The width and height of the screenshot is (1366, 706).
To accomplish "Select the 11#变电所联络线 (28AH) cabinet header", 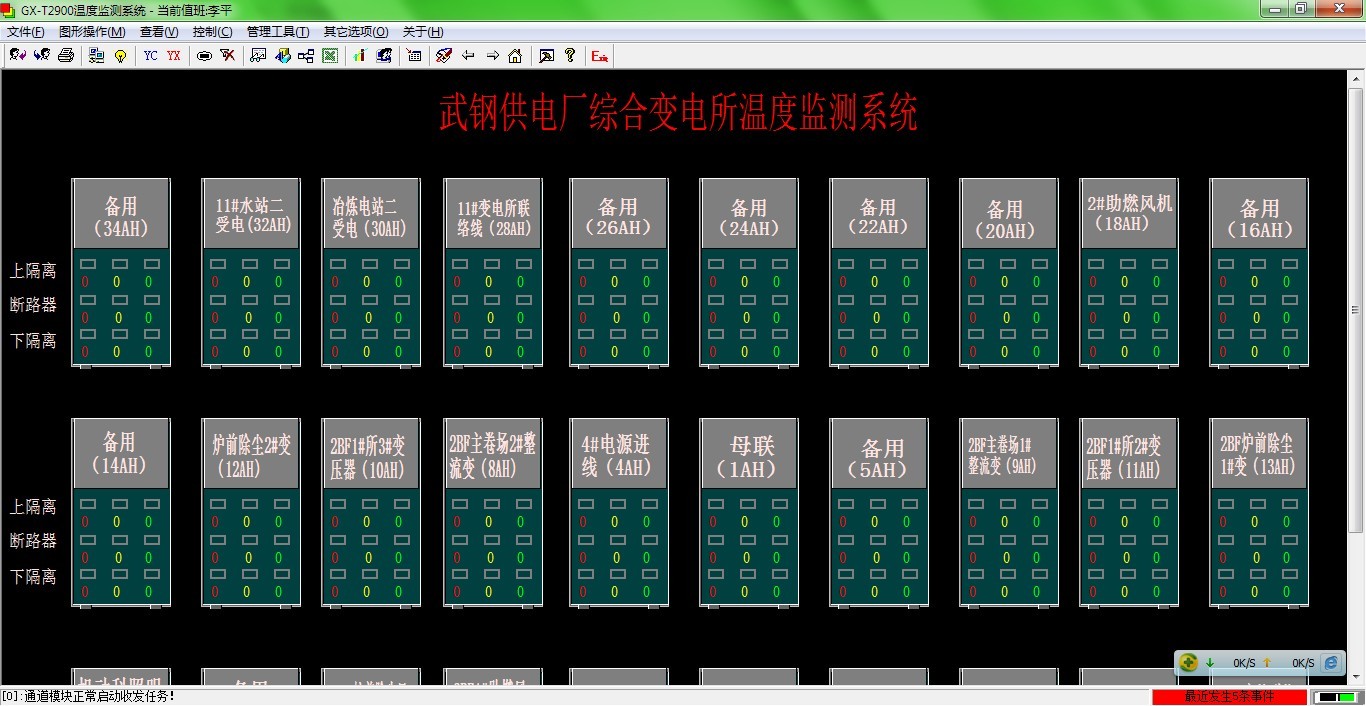I will [493, 214].
